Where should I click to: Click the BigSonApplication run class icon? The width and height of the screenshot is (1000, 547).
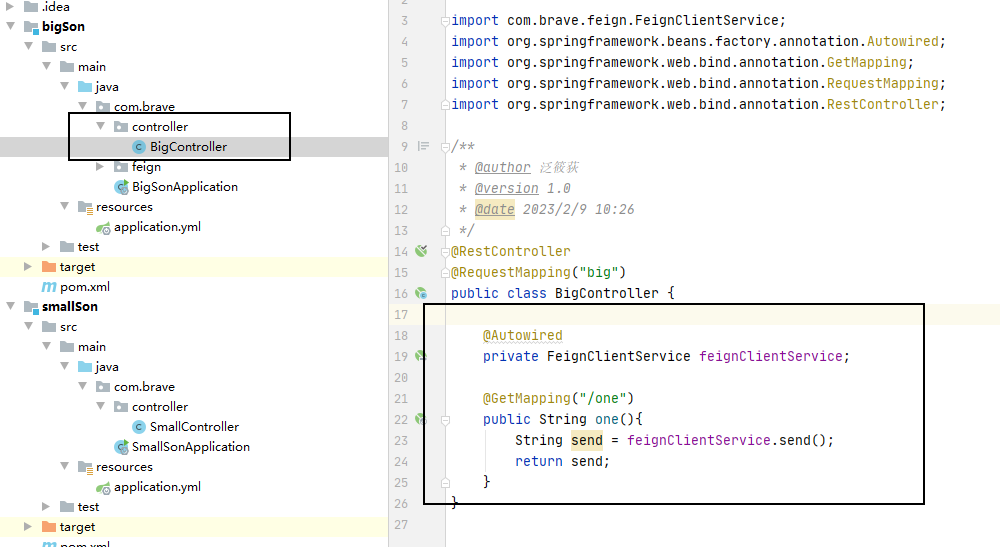coord(121,187)
